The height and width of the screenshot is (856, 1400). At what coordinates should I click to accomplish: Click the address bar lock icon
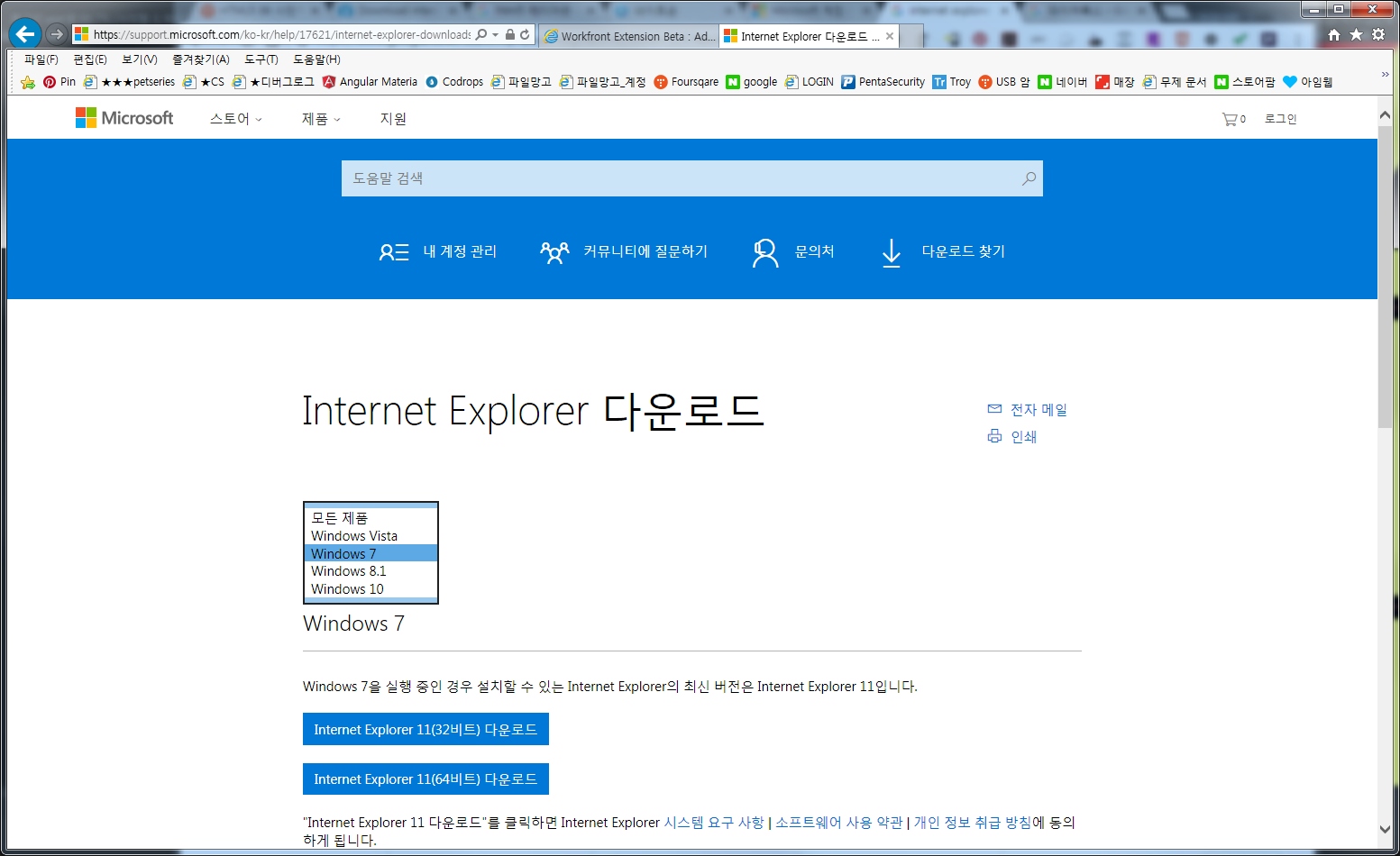point(510,34)
